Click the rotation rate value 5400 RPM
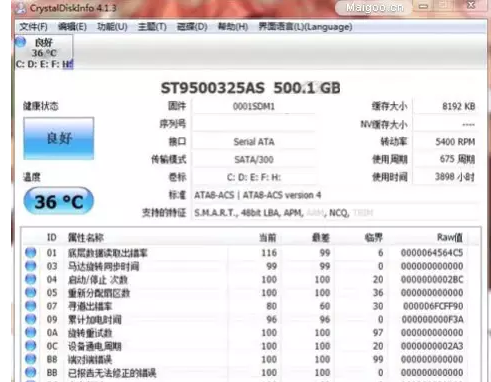 pyautogui.click(x=455, y=142)
